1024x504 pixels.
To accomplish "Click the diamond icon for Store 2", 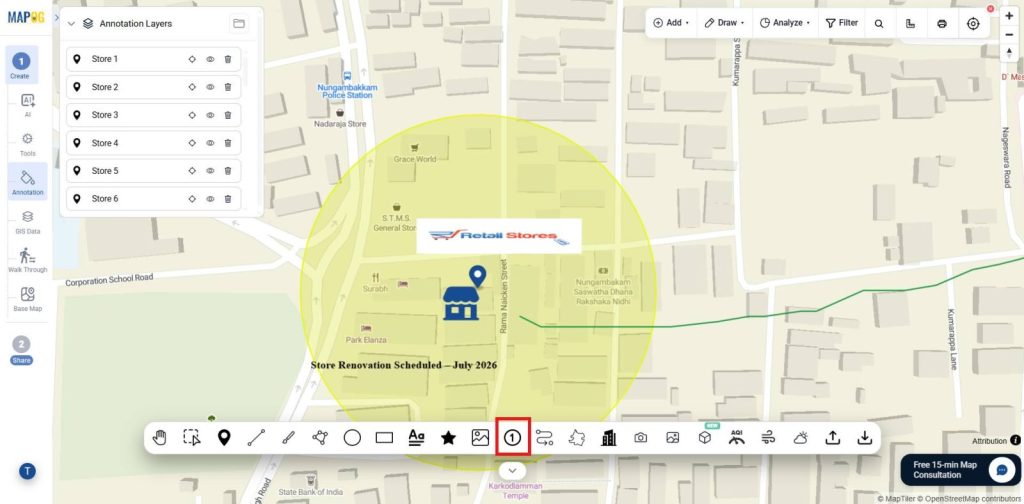I will click(x=192, y=87).
